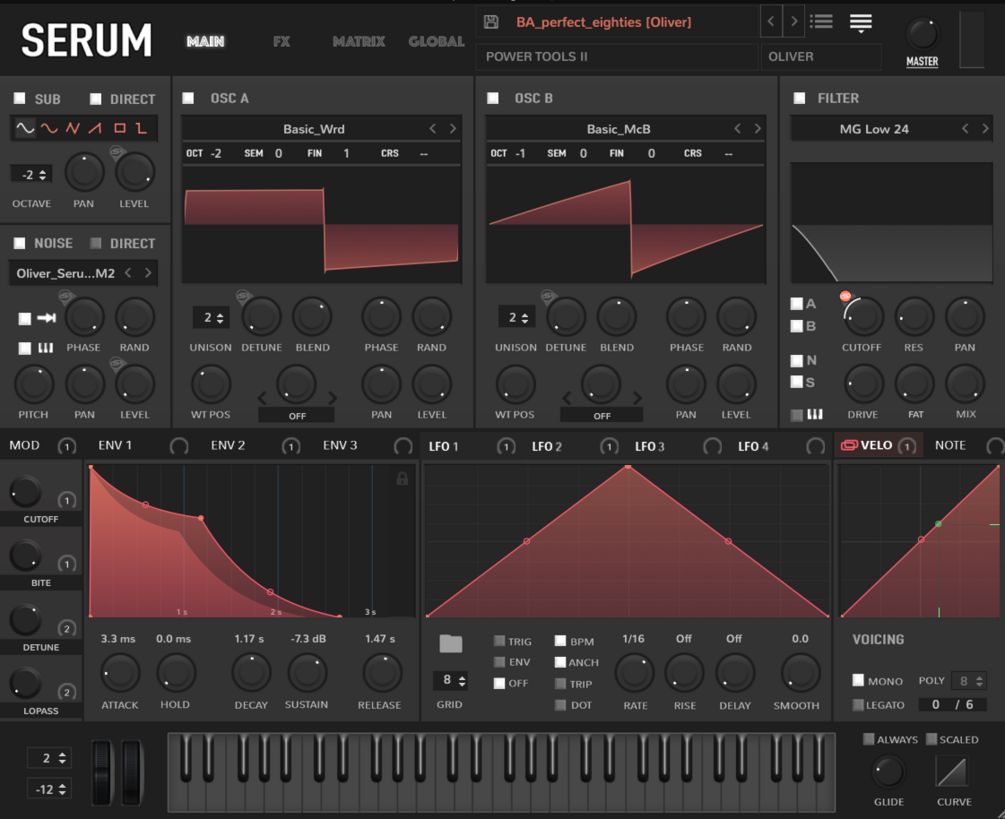Next OSC A warp mode arrow

pyautogui.click(x=332, y=398)
